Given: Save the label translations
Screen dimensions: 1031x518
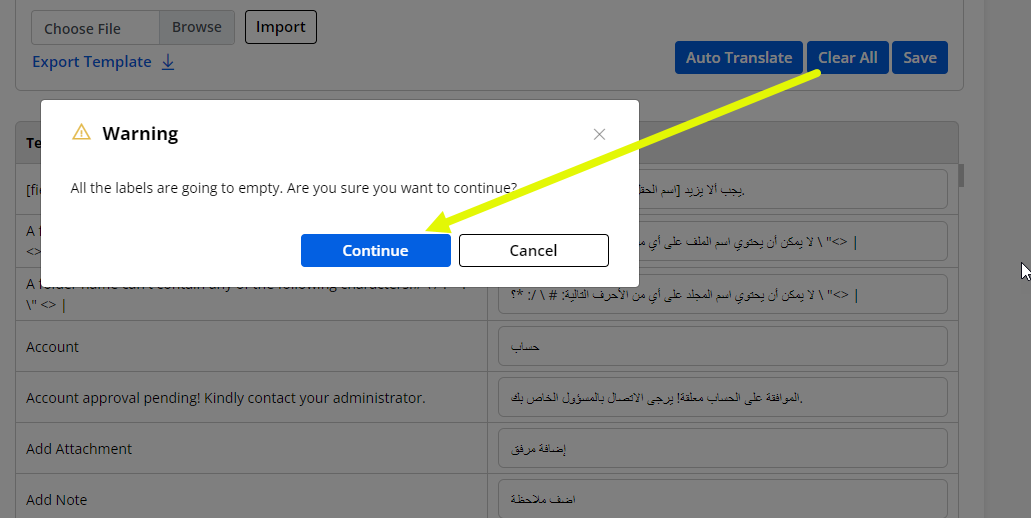Looking at the screenshot, I should 919,58.
